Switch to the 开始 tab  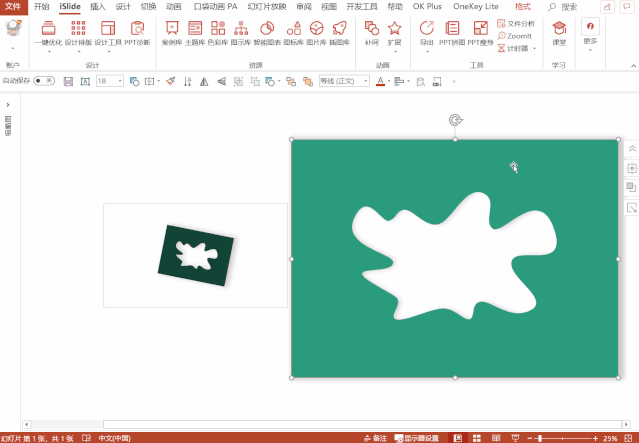coord(41,7)
